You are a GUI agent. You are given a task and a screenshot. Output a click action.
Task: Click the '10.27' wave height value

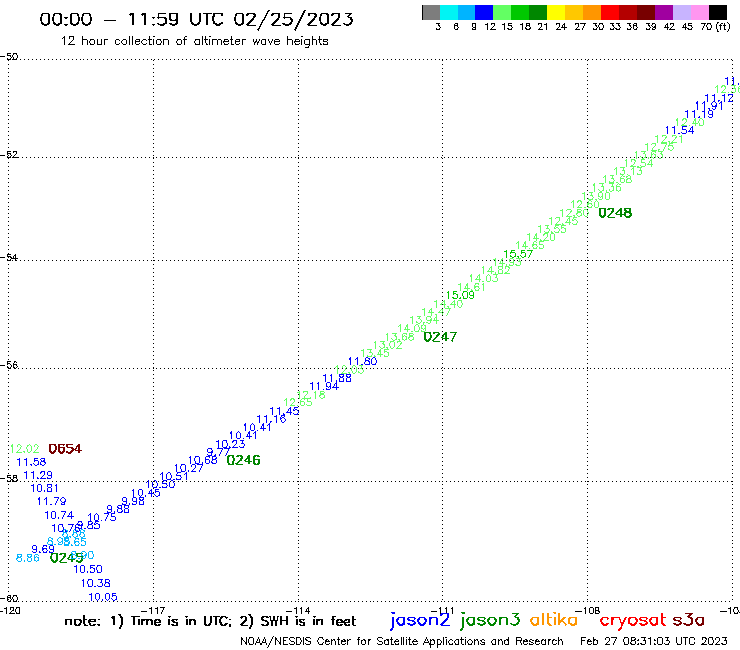tap(188, 468)
